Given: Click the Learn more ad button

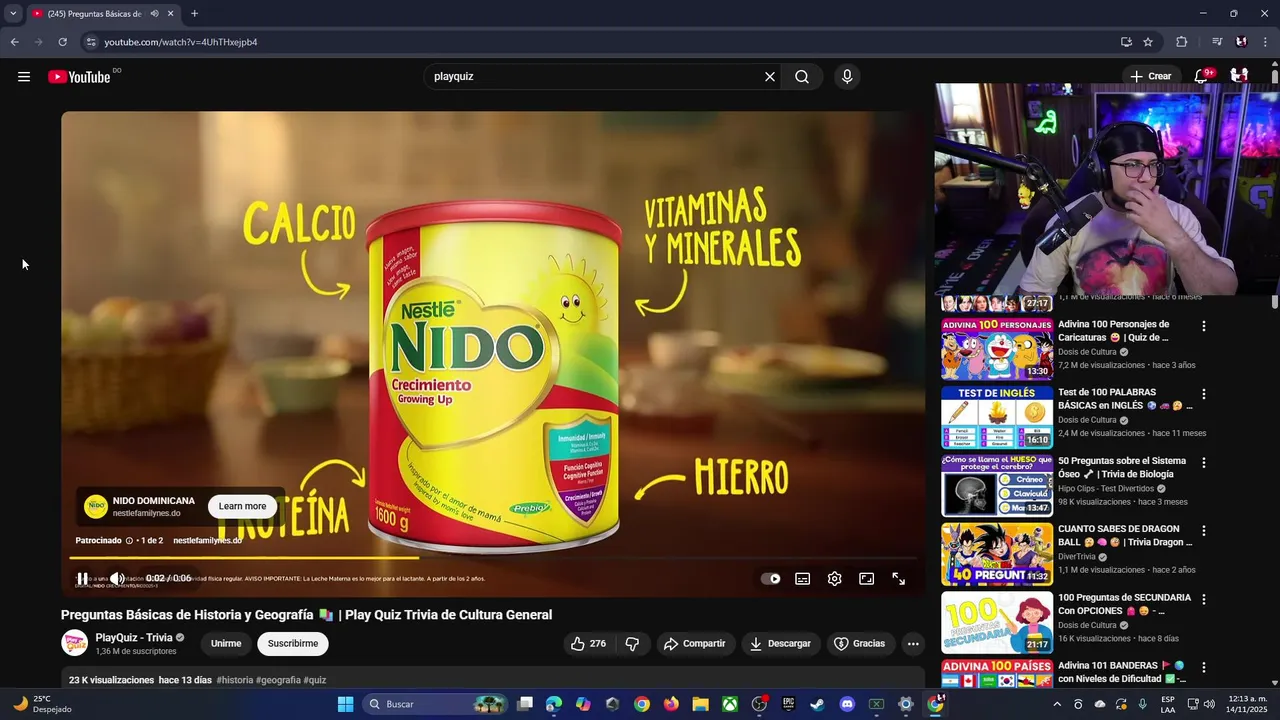Looking at the screenshot, I should point(243,506).
